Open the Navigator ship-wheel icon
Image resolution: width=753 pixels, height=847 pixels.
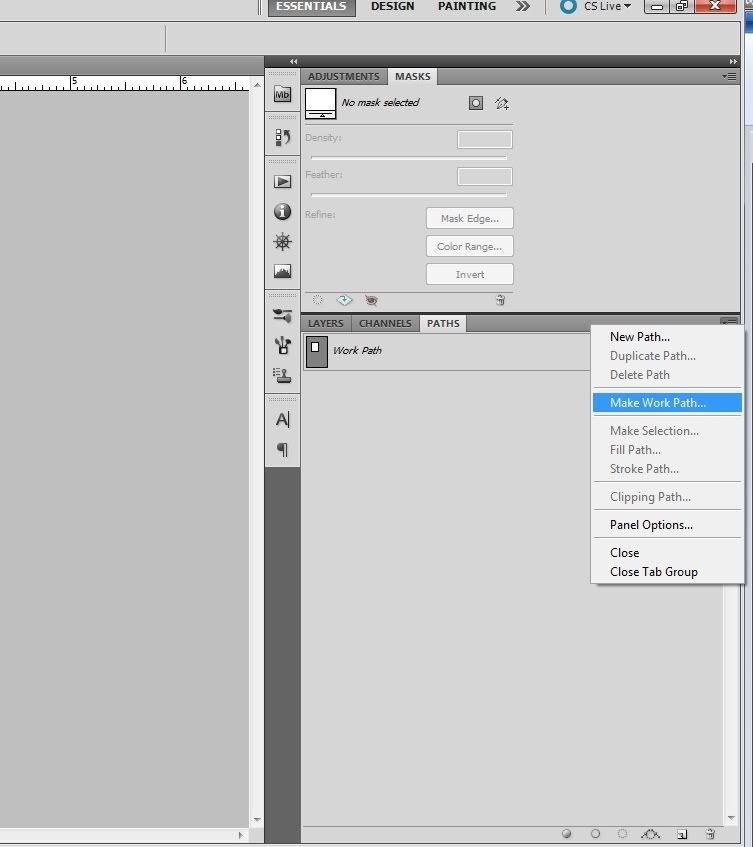pyautogui.click(x=282, y=241)
